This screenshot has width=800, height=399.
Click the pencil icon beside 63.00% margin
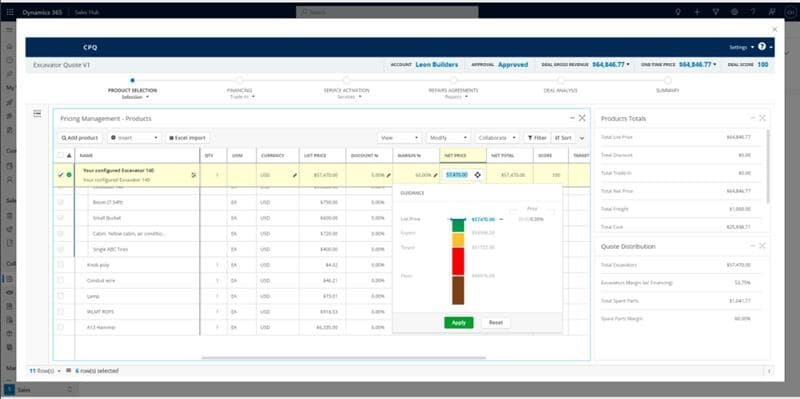[435, 175]
